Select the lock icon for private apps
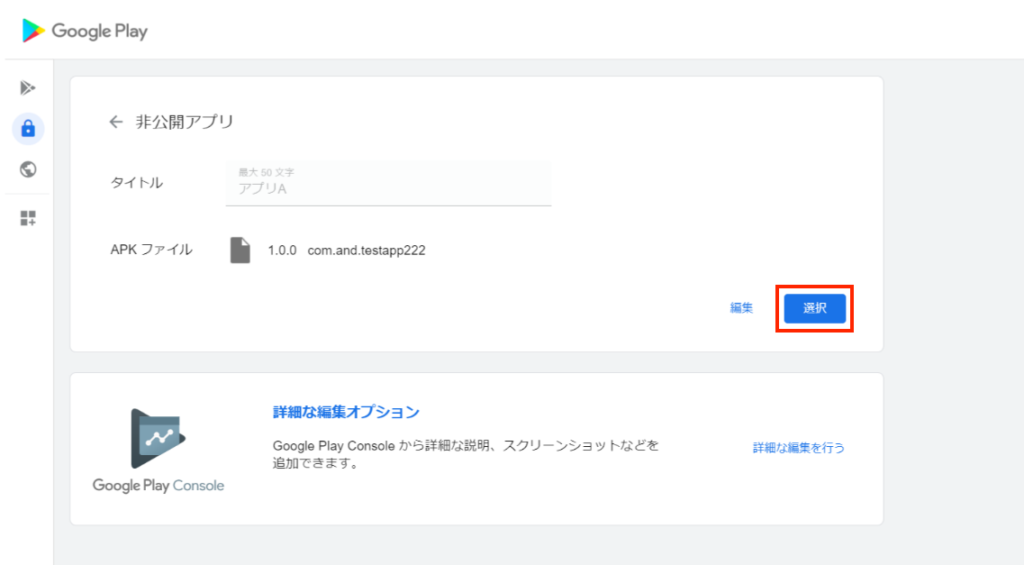The height and width of the screenshot is (565, 1024). (28, 129)
